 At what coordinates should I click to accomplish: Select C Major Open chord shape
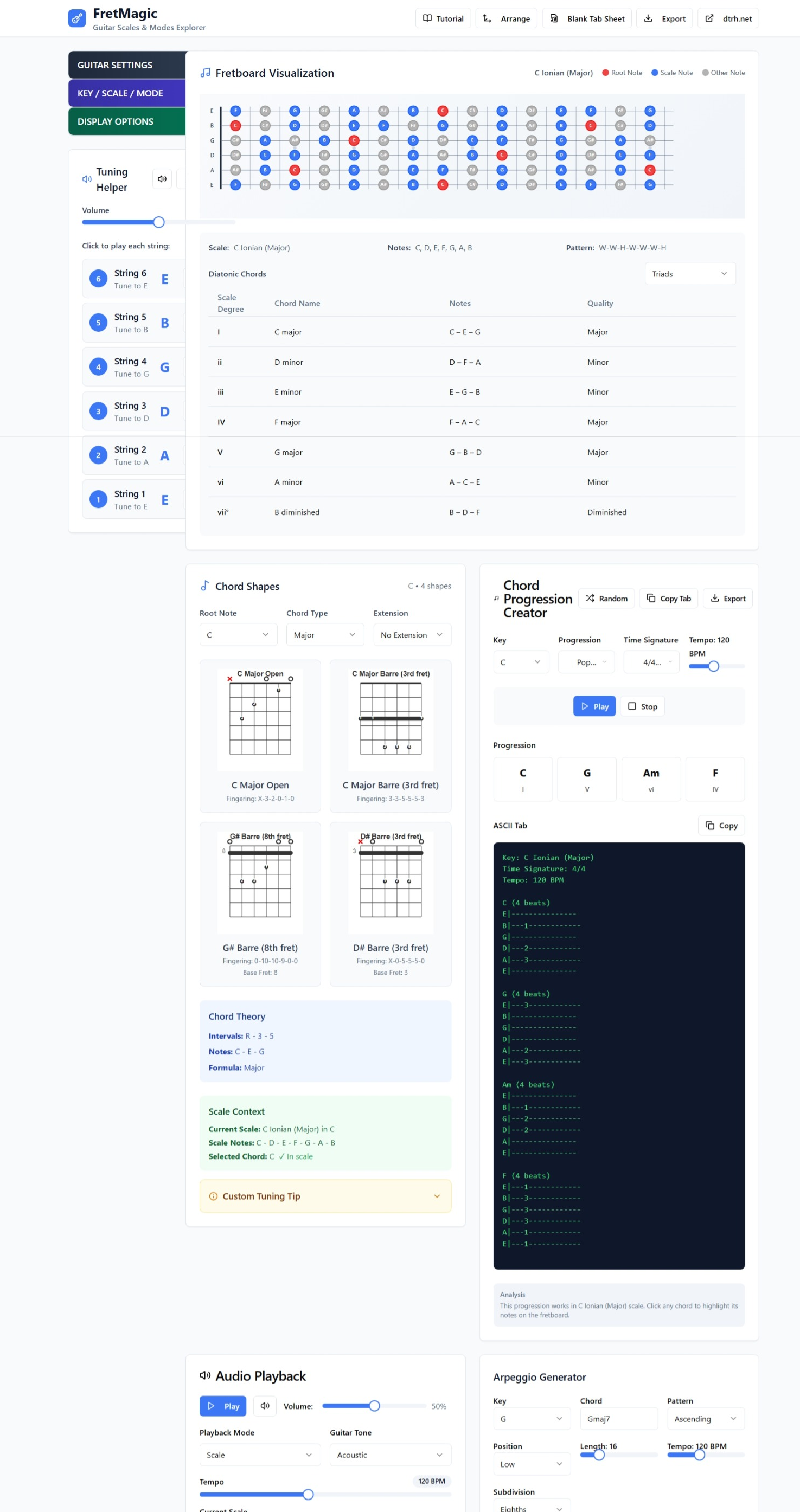coord(260,736)
